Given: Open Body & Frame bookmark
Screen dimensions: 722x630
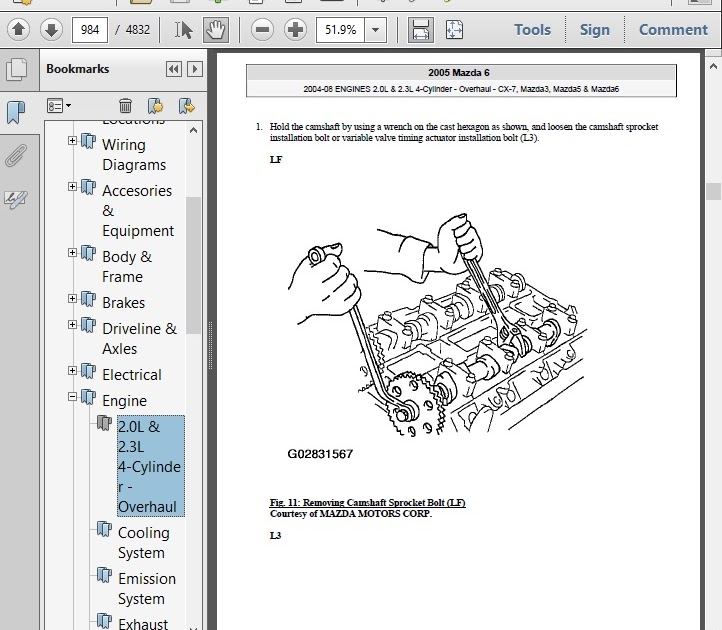Looking at the screenshot, I should point(127,267).
